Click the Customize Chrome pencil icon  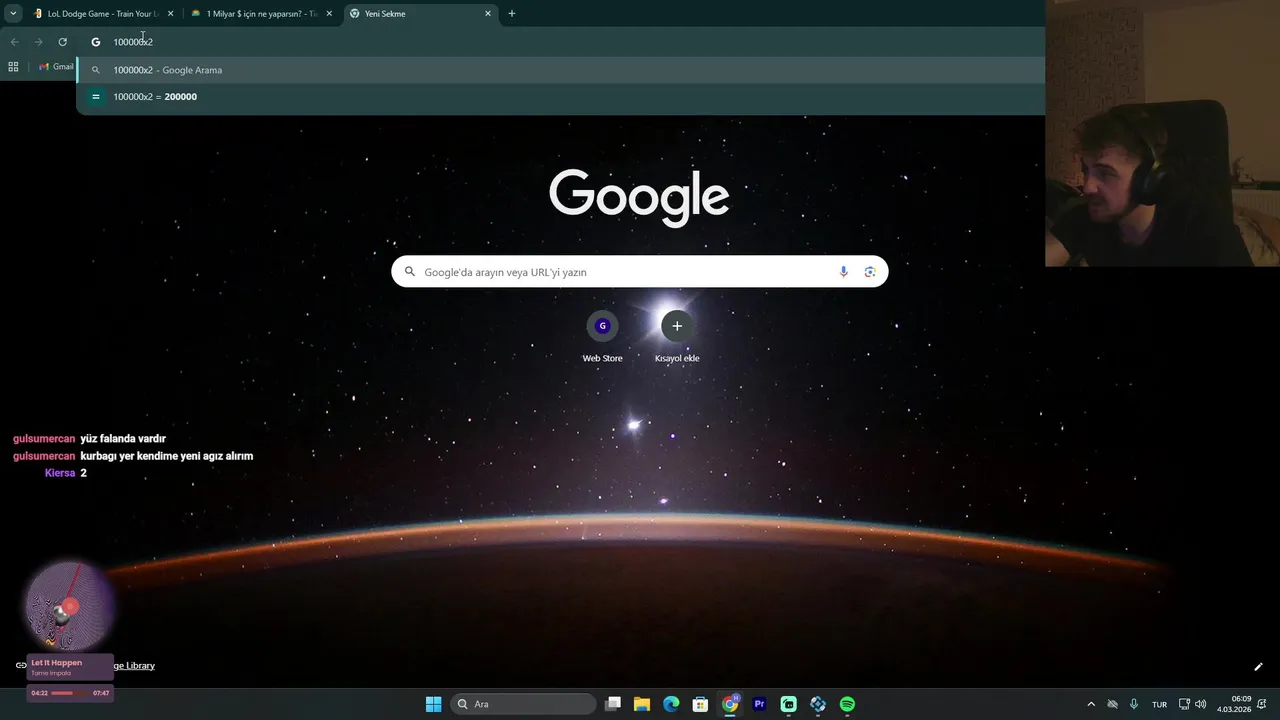[x=1258, y=667]
